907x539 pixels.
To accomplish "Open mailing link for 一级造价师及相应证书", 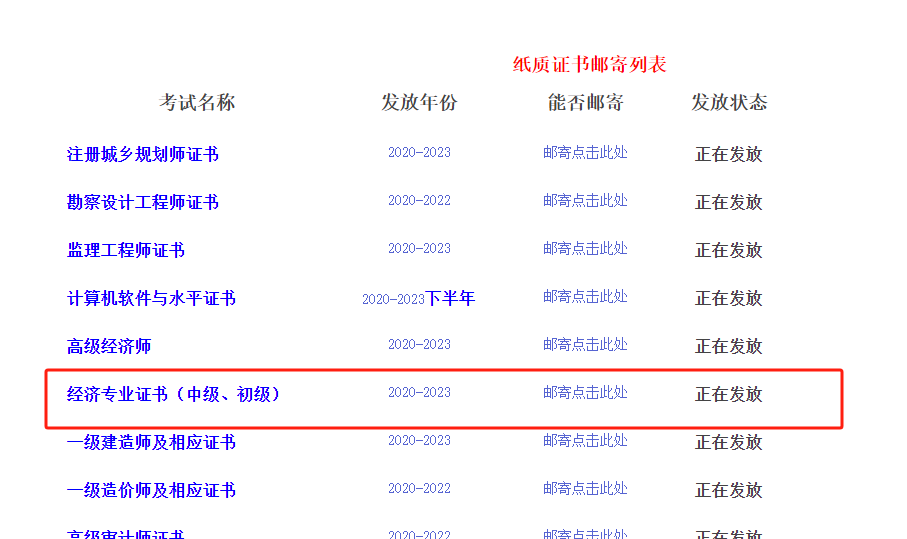I will [x=585, y=489].
